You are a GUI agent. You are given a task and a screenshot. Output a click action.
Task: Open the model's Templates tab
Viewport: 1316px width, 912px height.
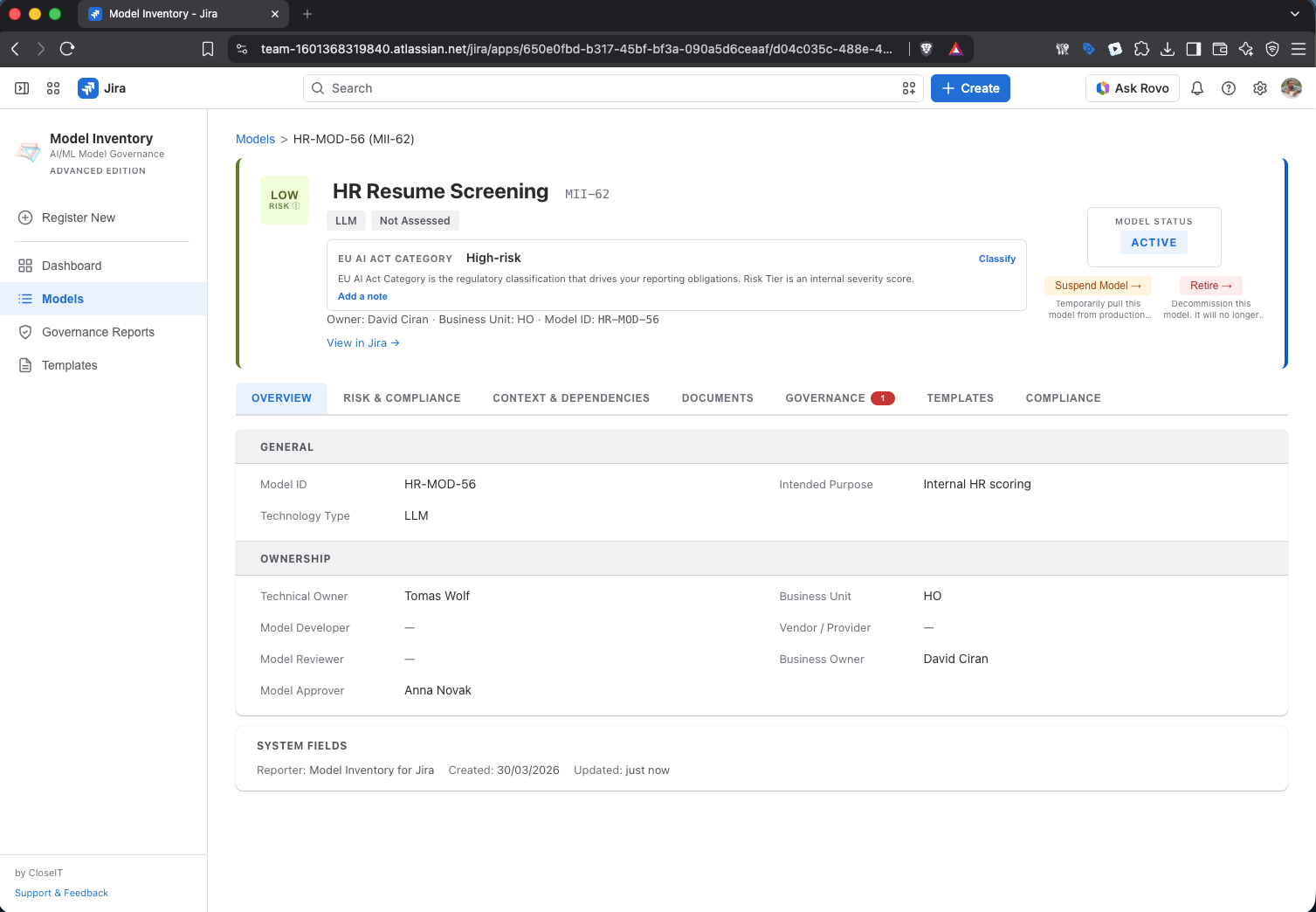961,398
